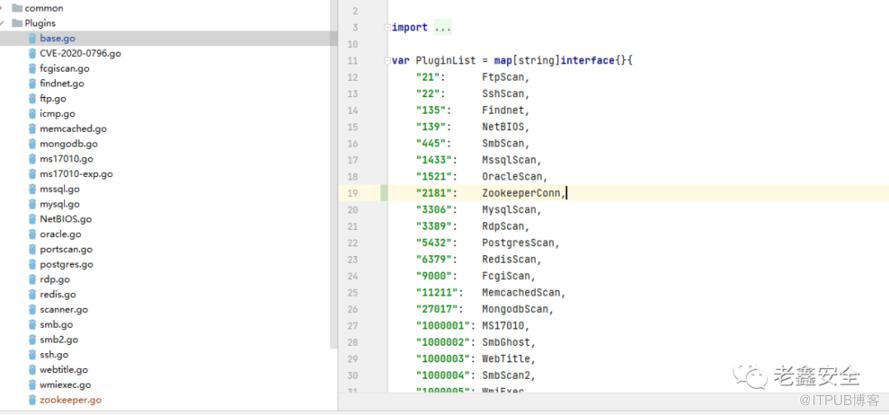This screenshot has width=889, height=415.
Task: Click the green change marker on line 19
Action: 383,193
